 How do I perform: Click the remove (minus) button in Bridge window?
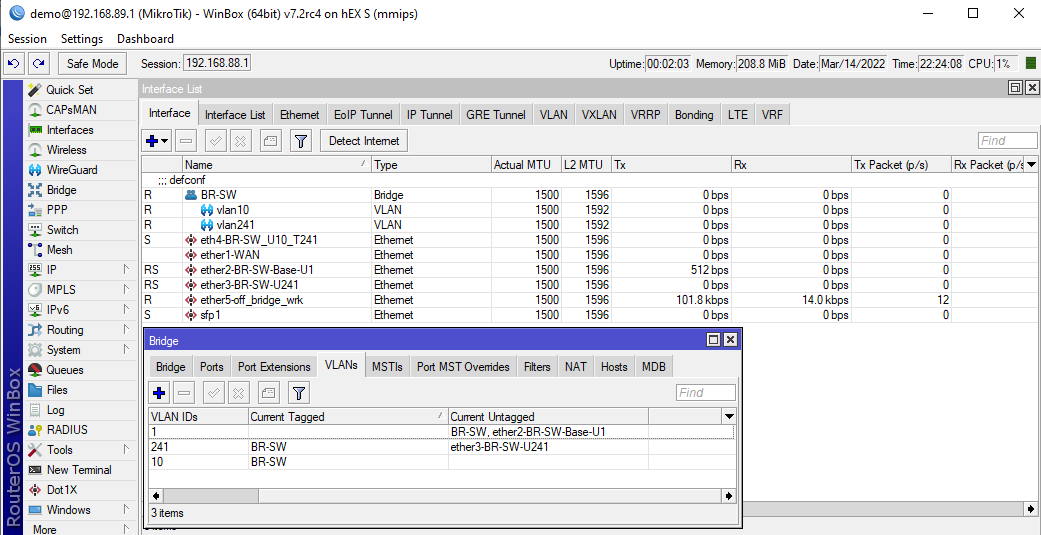click(185, 393)
